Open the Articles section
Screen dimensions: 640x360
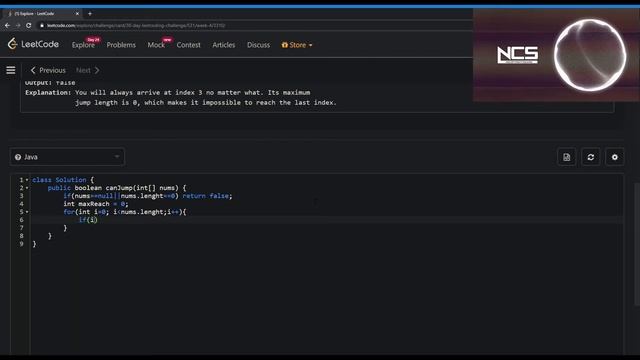[224, 45]
